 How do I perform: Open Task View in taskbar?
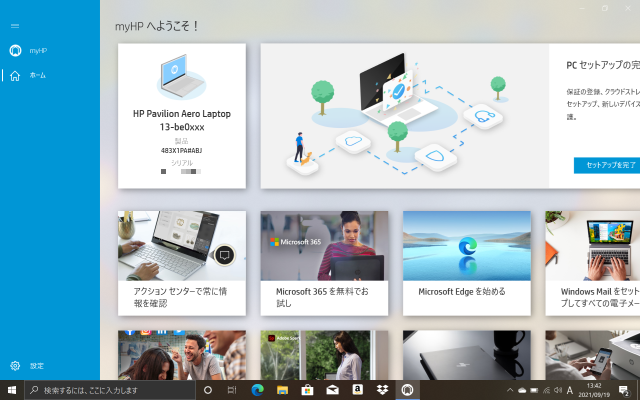pyautogui.click(x=232, y=390)
